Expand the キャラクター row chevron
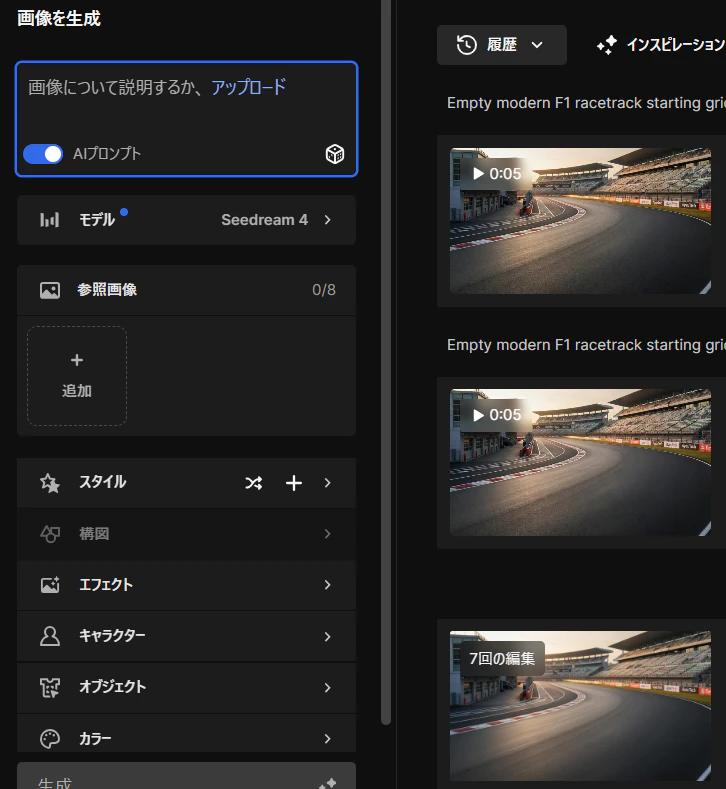Screen dimensions: 726x789 click(328, 637)
